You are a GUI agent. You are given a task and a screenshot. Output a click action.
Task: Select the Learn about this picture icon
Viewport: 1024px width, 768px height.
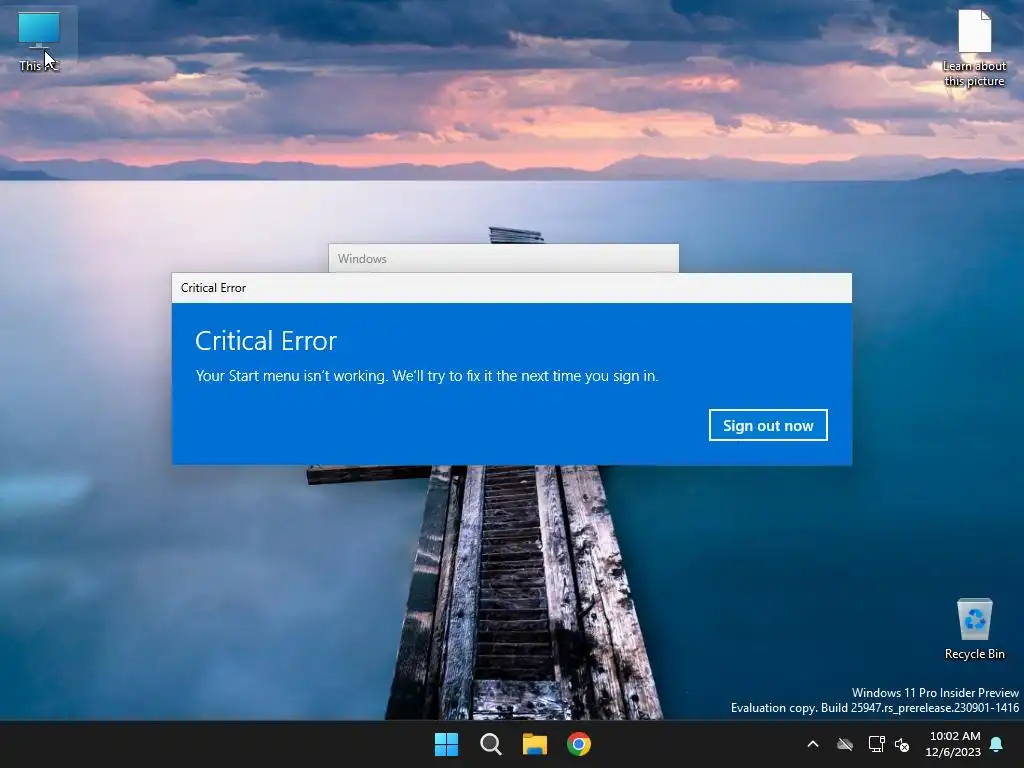(974, 49)
